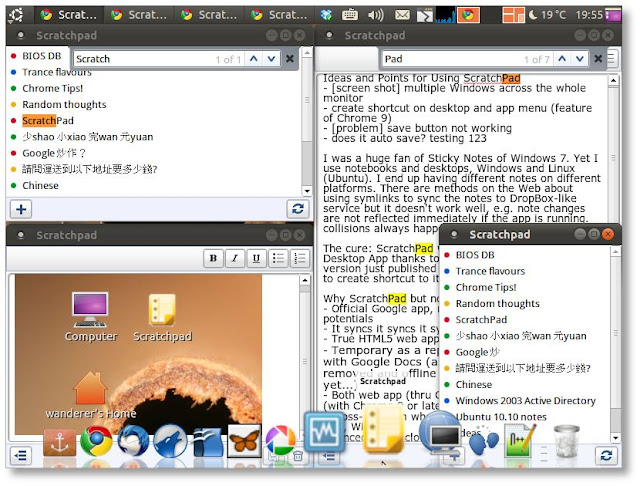Close the "Scratch" find bar

[290, 59]
